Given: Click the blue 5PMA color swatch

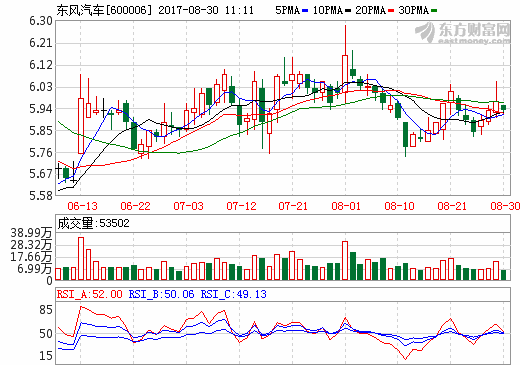Looking at the screenshot, I should point(305,11).
